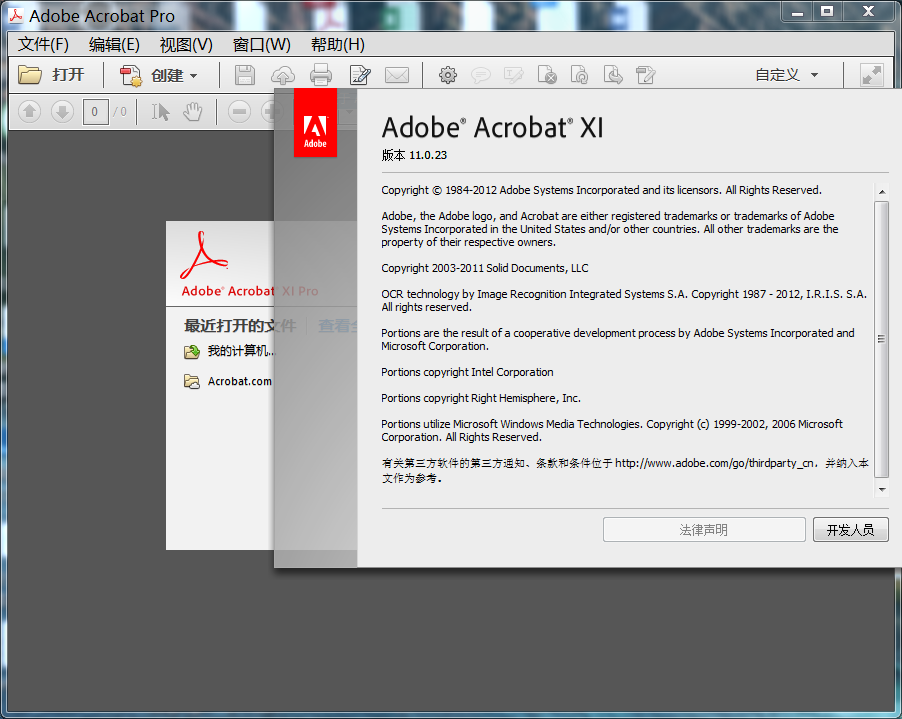Click the upload to cloud icon
The image size is (902, 719).
[x=283, y=75]
